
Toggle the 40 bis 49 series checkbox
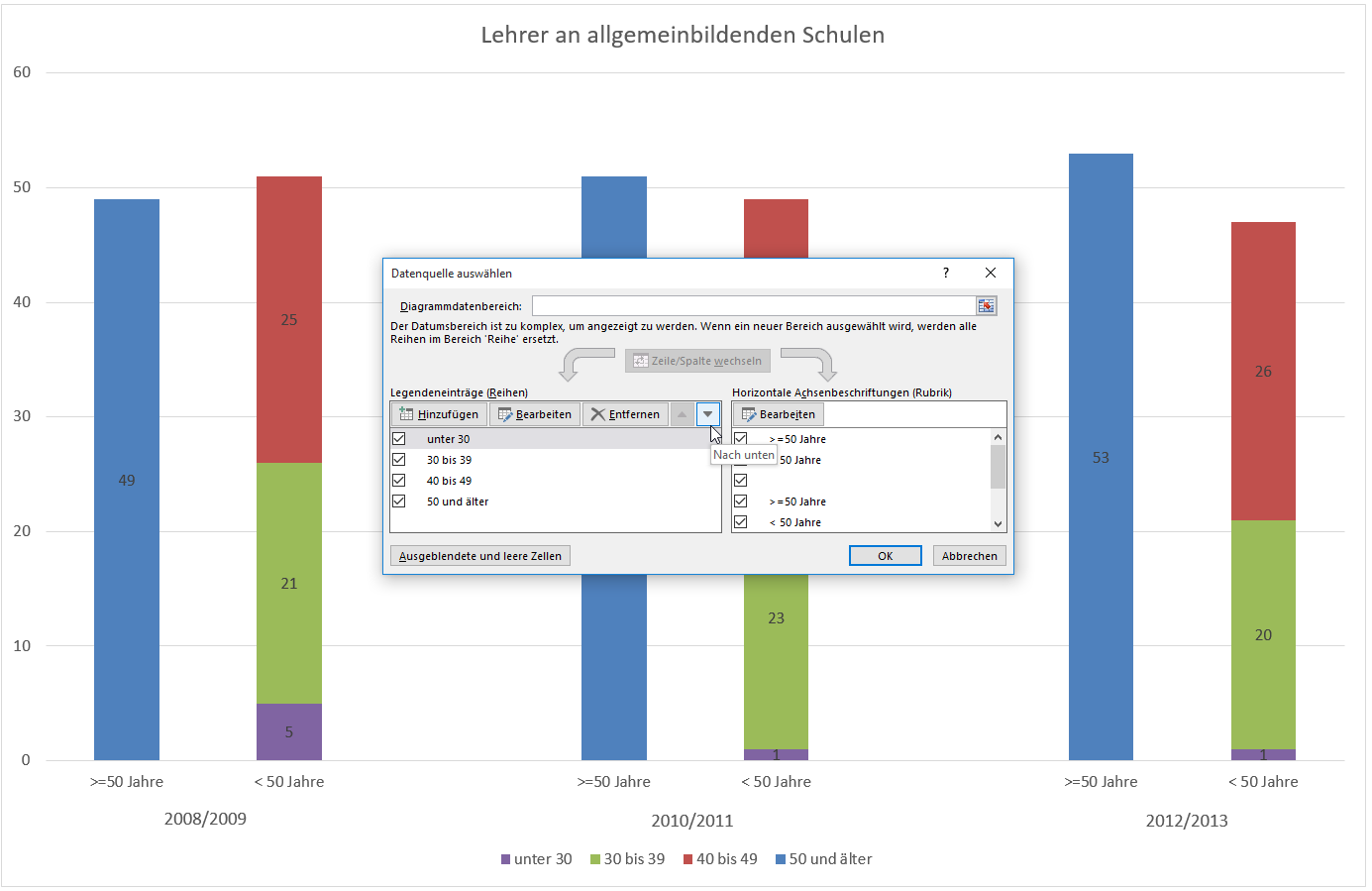[x=399, y=481]
